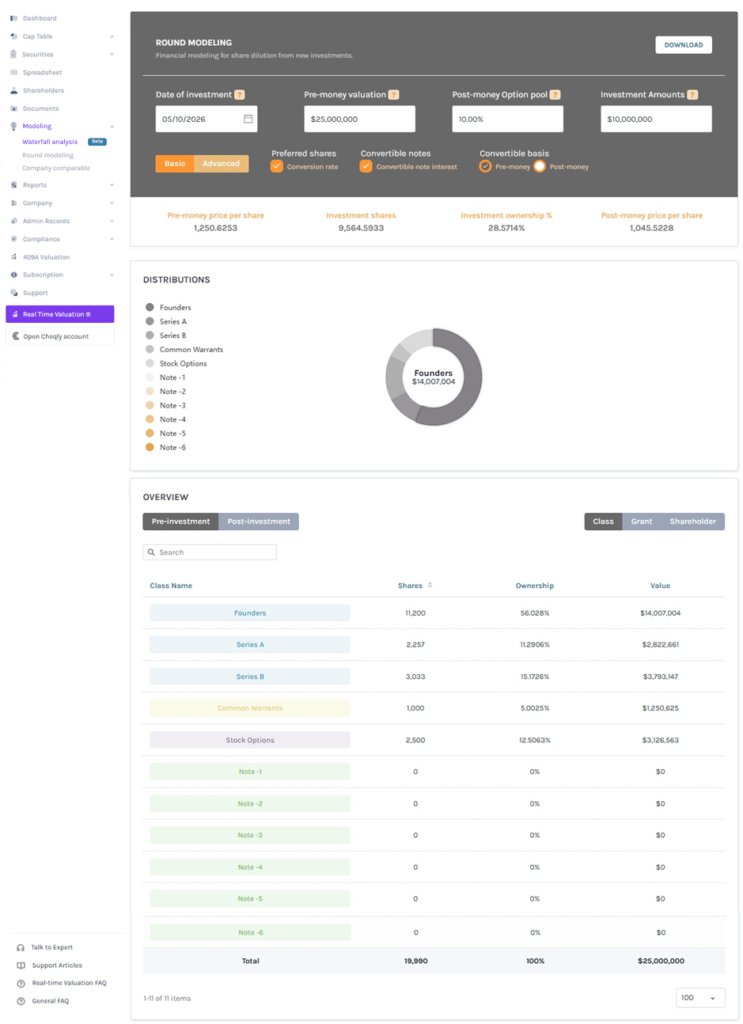Image resolution: width=743 pixels, height=1024 pixels.
Task: Expand the Reports sidebar section
Action: click(112, 185)
